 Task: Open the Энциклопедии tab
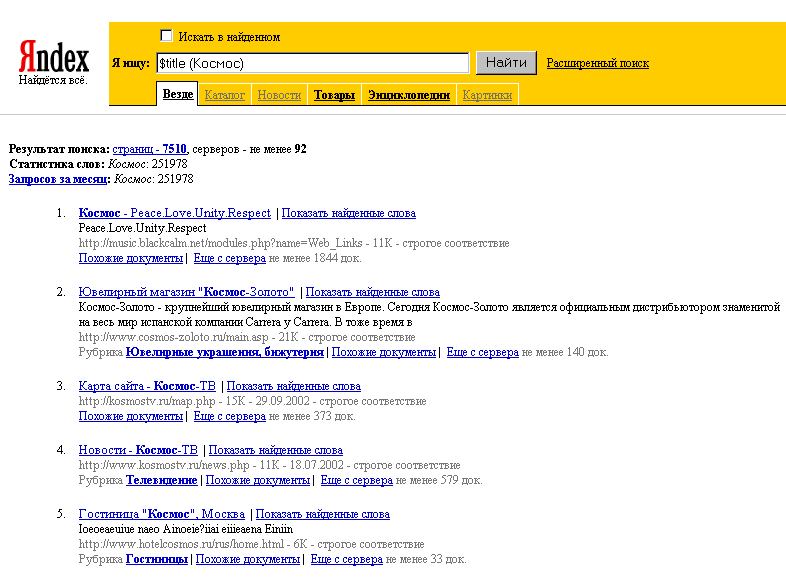pyautogui.click(x=409, y=95)
